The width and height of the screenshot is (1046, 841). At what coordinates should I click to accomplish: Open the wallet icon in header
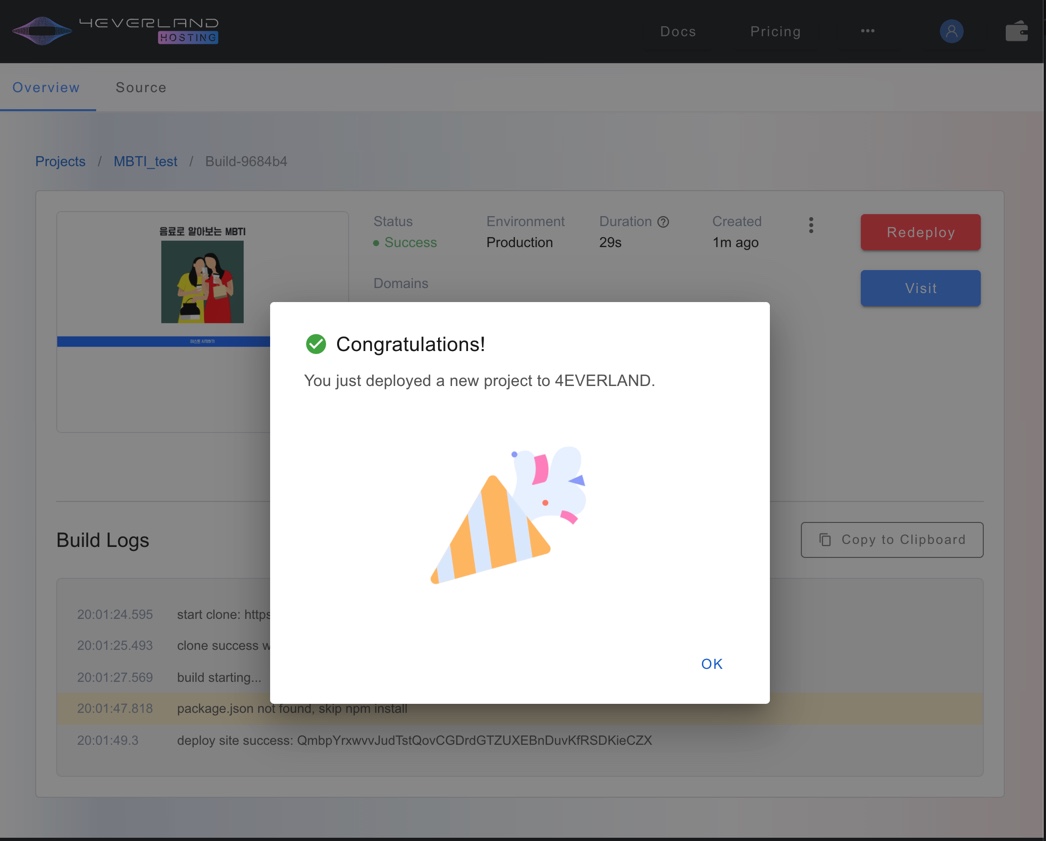coord(1017,31)
